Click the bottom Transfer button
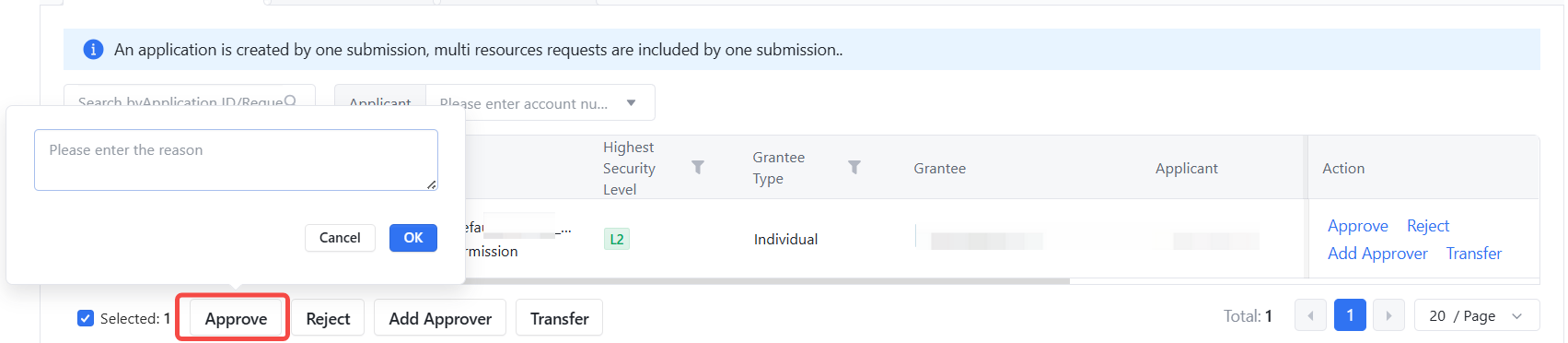The width and height of the screenshot is (1568, 343). pos(559,318)
